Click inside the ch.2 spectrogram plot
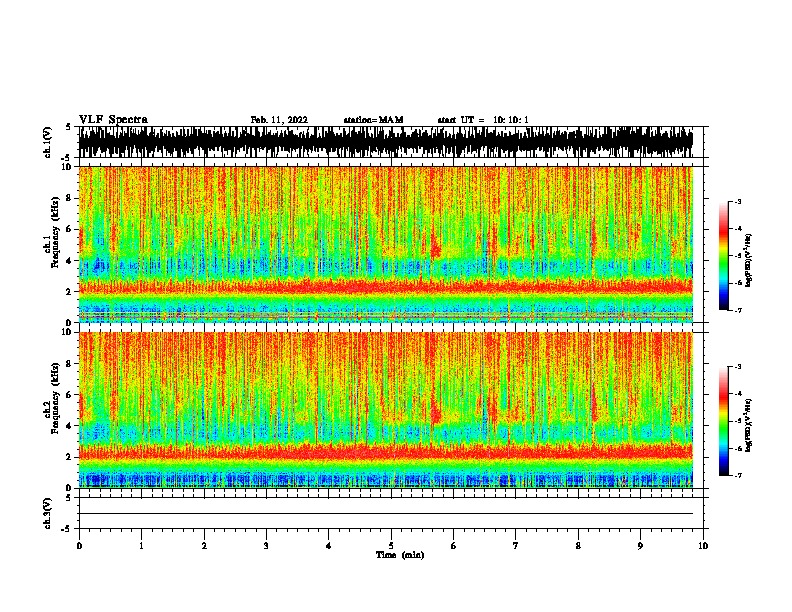This screenshot has width=792, height=612. (x=385, y=410)
